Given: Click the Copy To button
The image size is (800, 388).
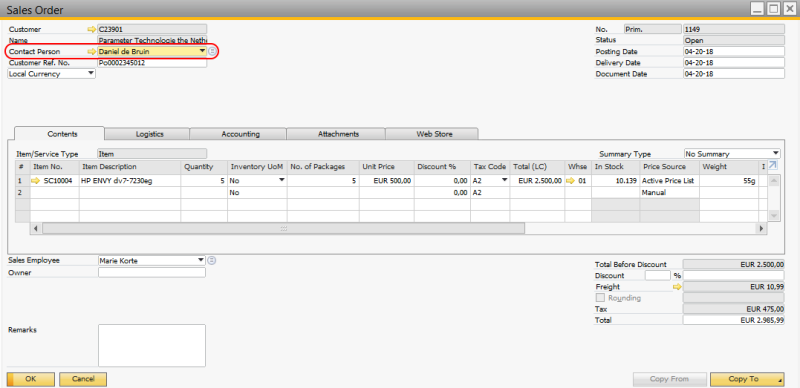Looking at the screenshot, I should pos(747,379).
